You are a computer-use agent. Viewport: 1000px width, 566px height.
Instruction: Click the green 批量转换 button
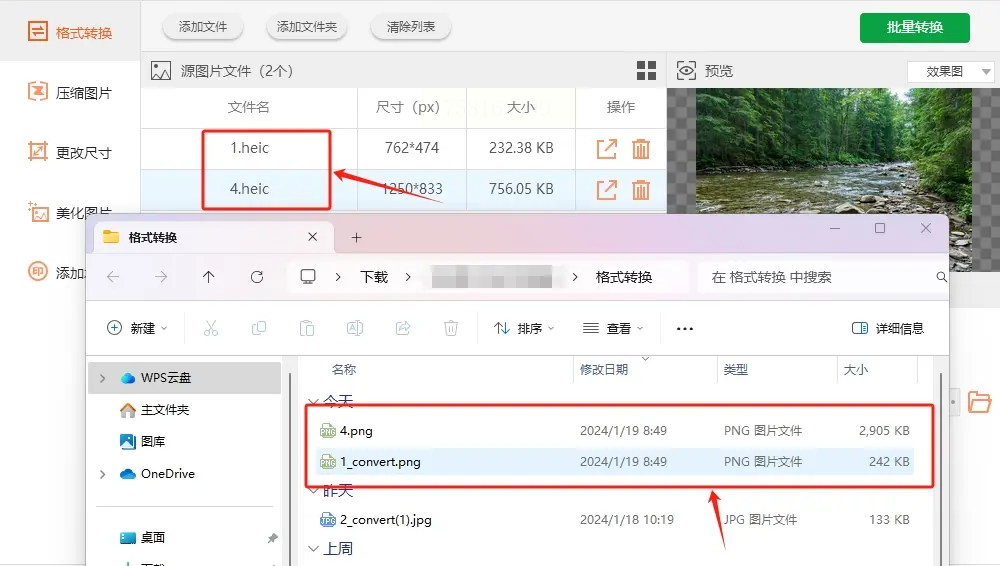[915, 27]
